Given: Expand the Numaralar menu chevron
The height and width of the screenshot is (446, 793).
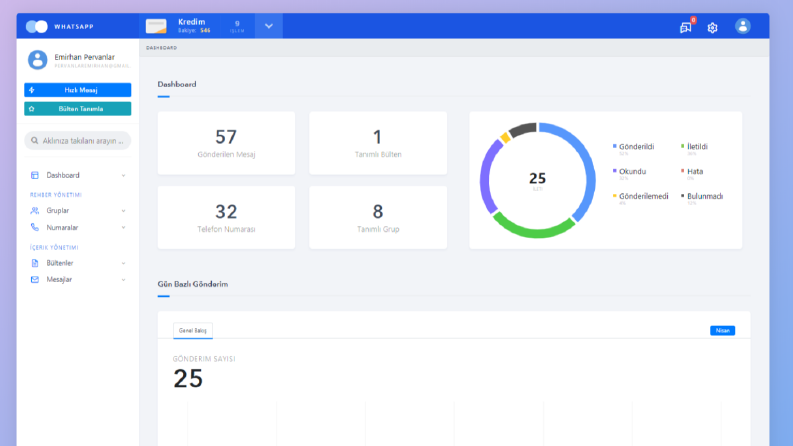Looking at the screenshot, I should coord(123,228).
